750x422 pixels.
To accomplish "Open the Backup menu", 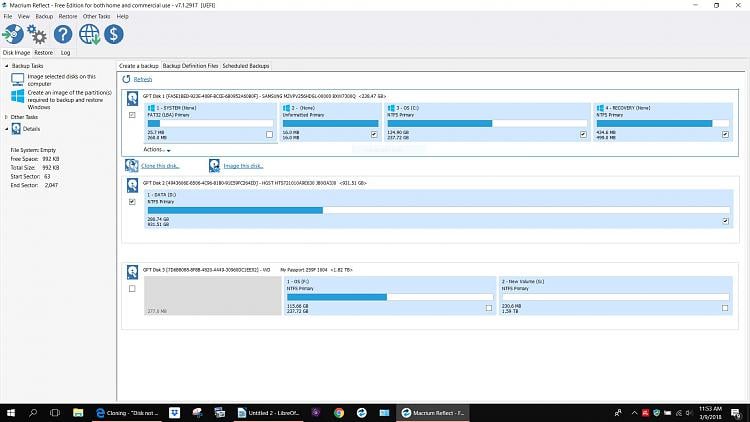I will [44, 16].
